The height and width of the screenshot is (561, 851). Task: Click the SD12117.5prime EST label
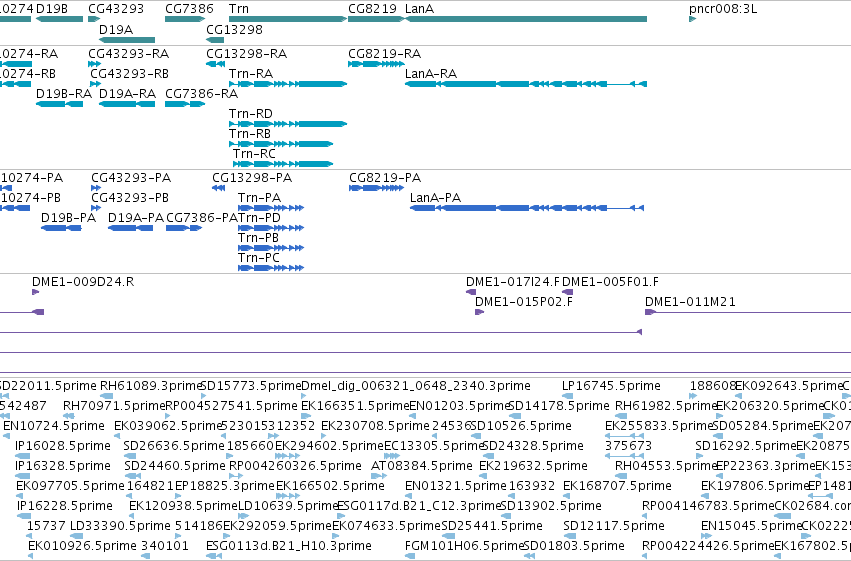[x=614, y=526]
